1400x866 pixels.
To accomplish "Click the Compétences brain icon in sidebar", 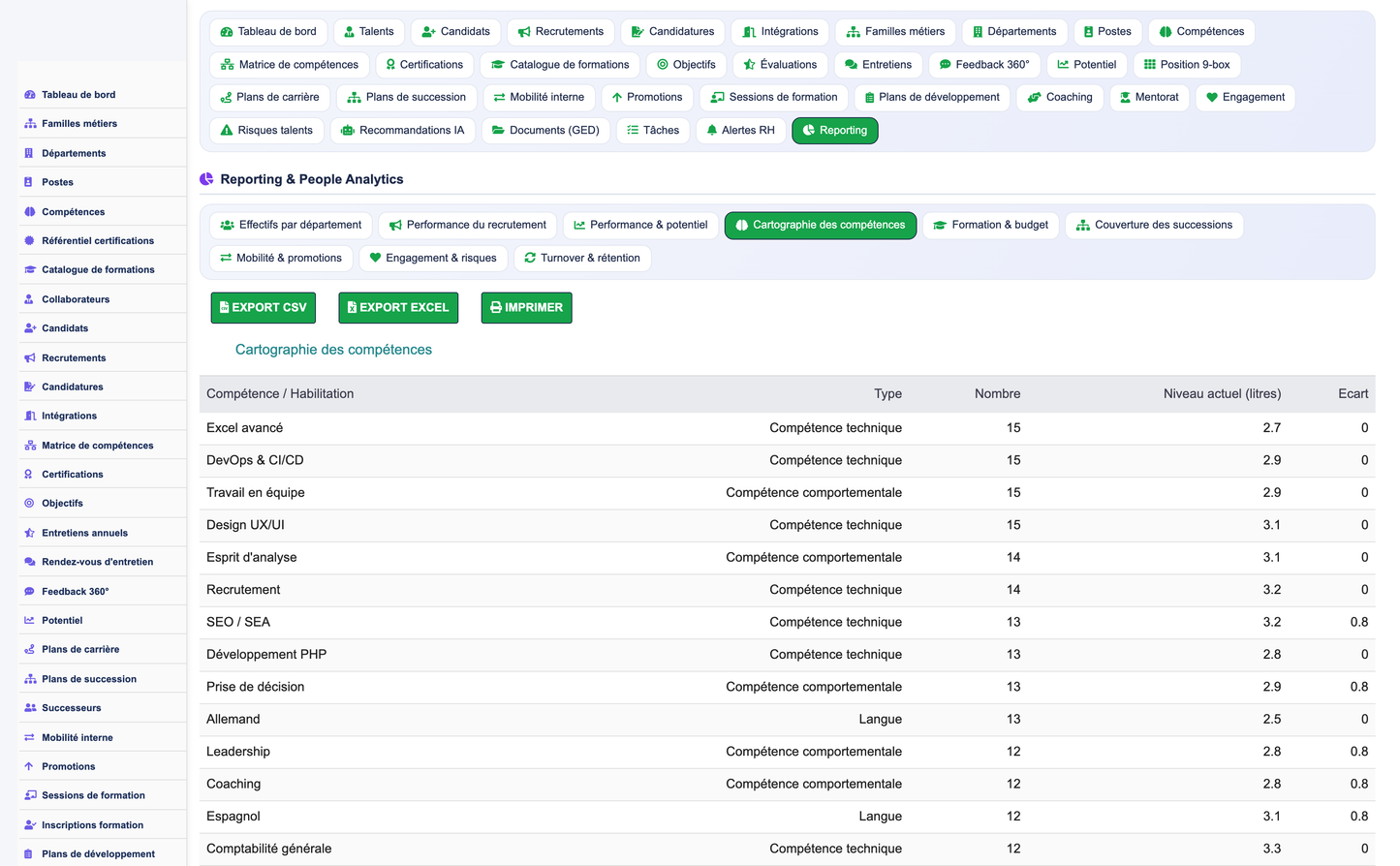I will [30, 211].
